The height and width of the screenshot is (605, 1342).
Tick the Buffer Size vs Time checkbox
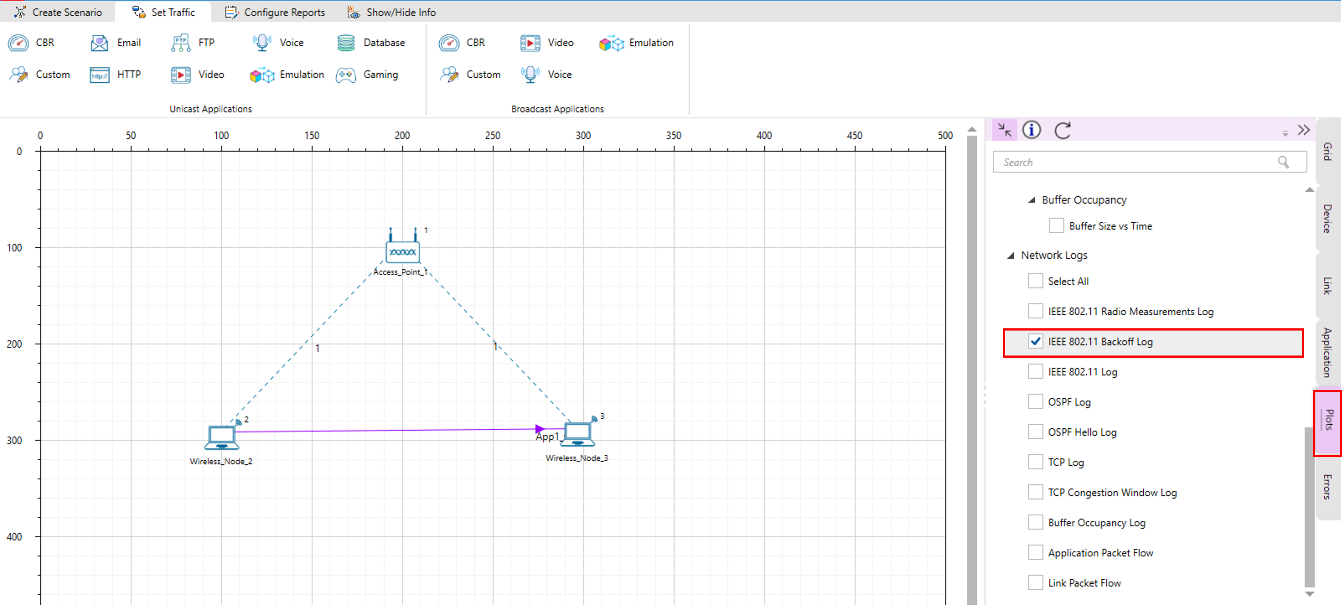pyautogui.click(x=1057, y=226)
